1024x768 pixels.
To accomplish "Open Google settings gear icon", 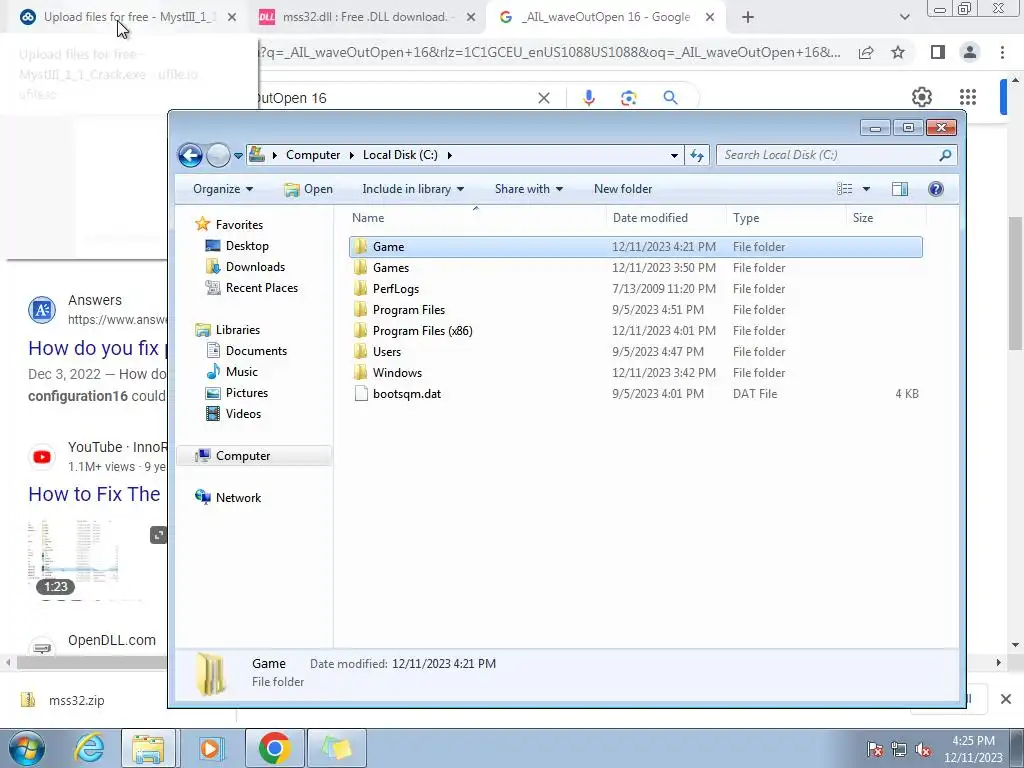I will [921, 97].
